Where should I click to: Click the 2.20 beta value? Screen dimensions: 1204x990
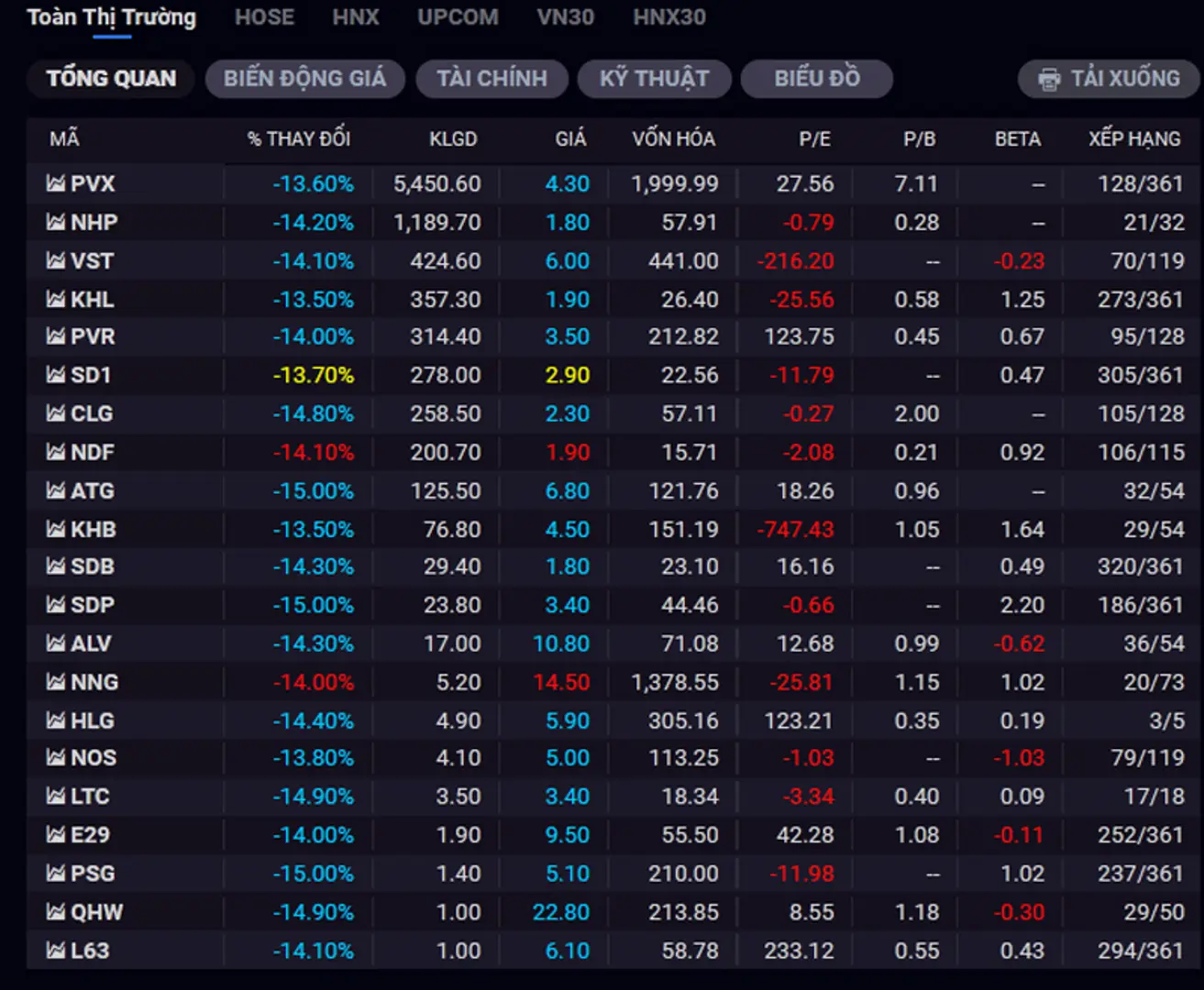point(1022,605)
